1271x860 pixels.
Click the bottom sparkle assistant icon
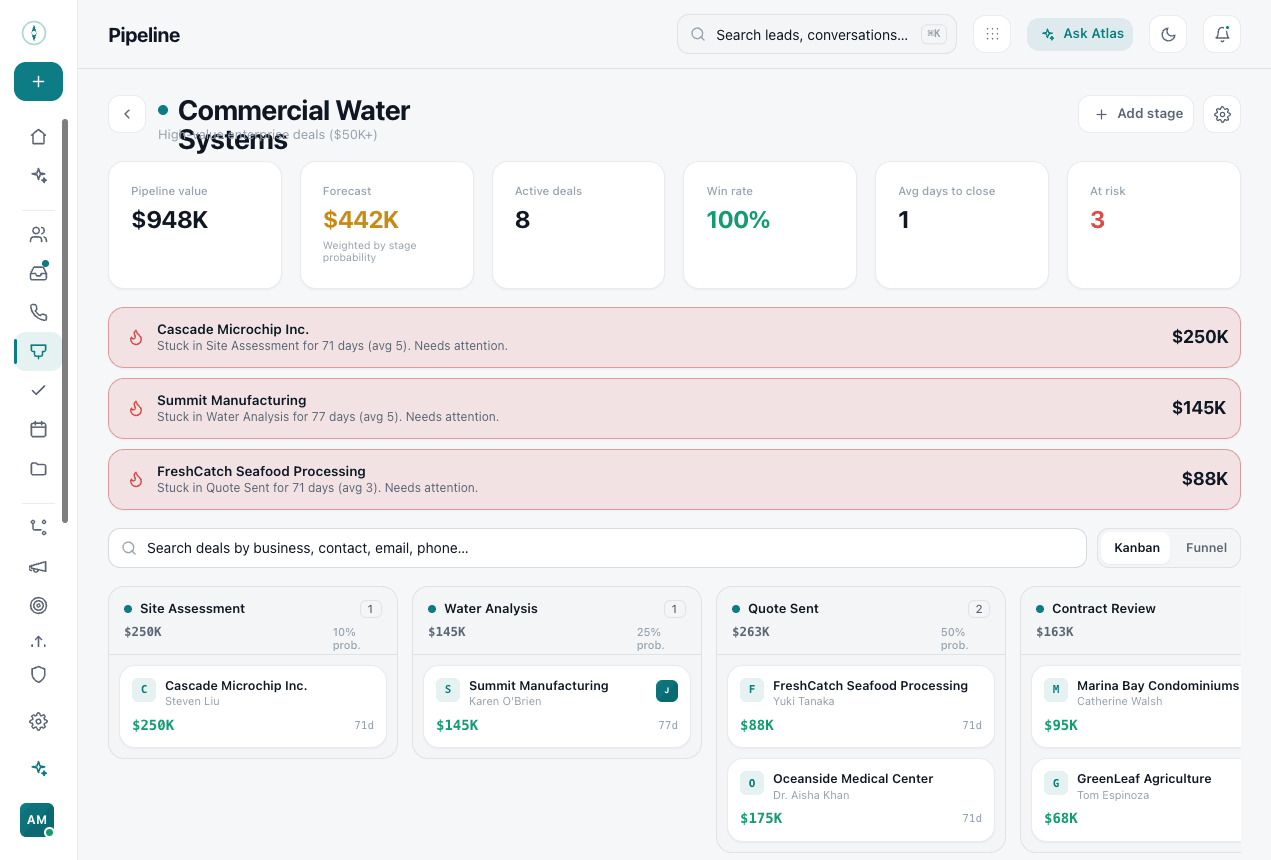(x=38, y=768)
